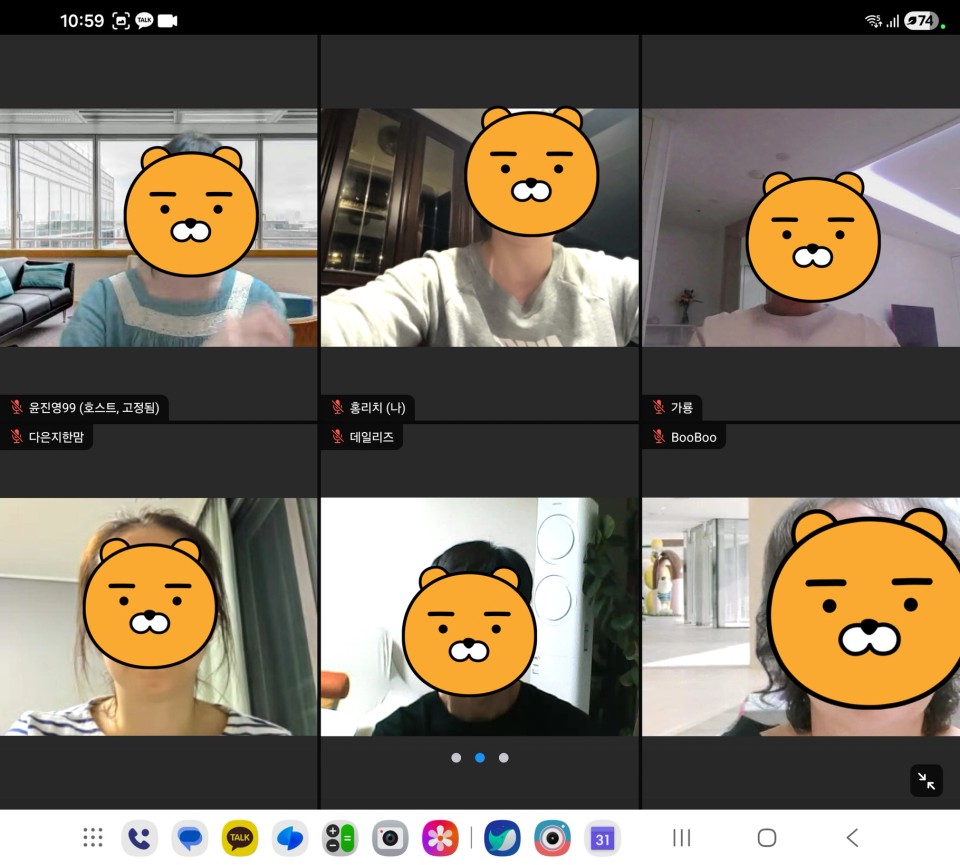The height and width of the screenshot is (865, 960).
Task: Open the Recents navigation button
Action: point(681,838)
